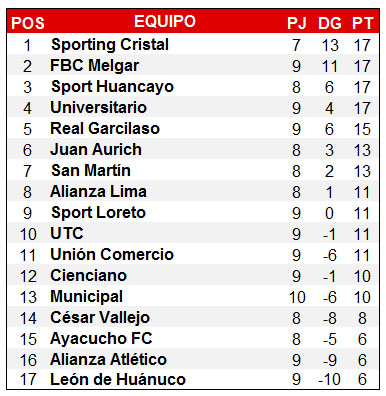
Task: Select the PJ column header
Action: pos(297,23)
